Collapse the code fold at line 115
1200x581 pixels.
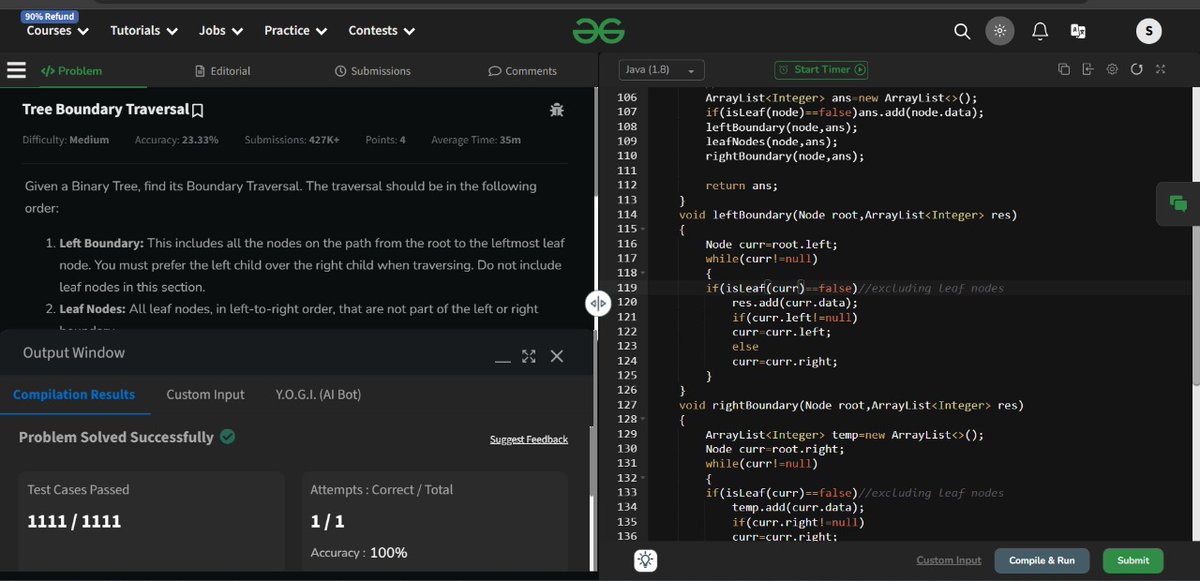tap(643, 230)
